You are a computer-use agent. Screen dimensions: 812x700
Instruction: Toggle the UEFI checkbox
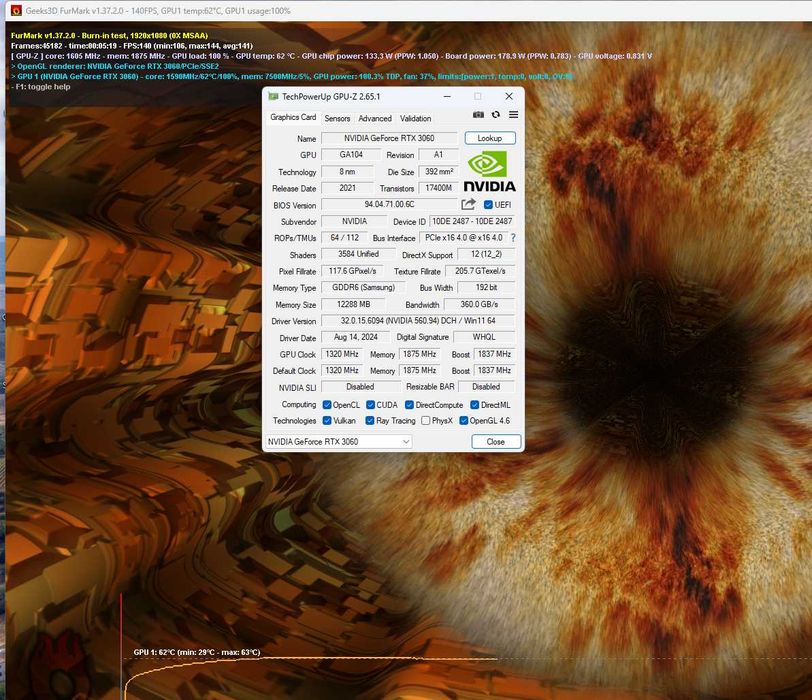488,205
